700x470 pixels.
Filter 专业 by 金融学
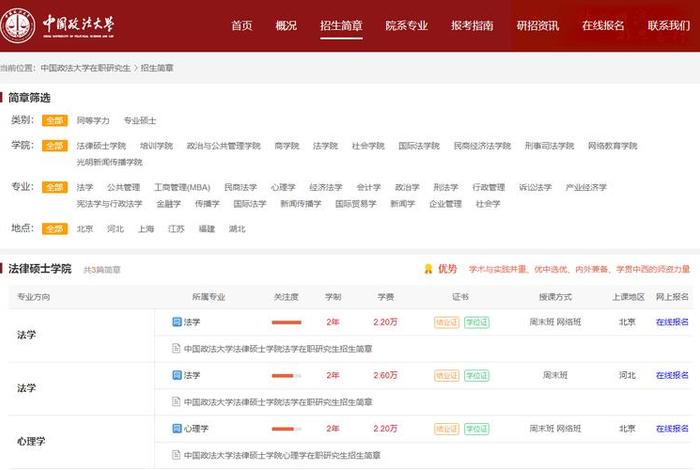click(x=169, y=204)
